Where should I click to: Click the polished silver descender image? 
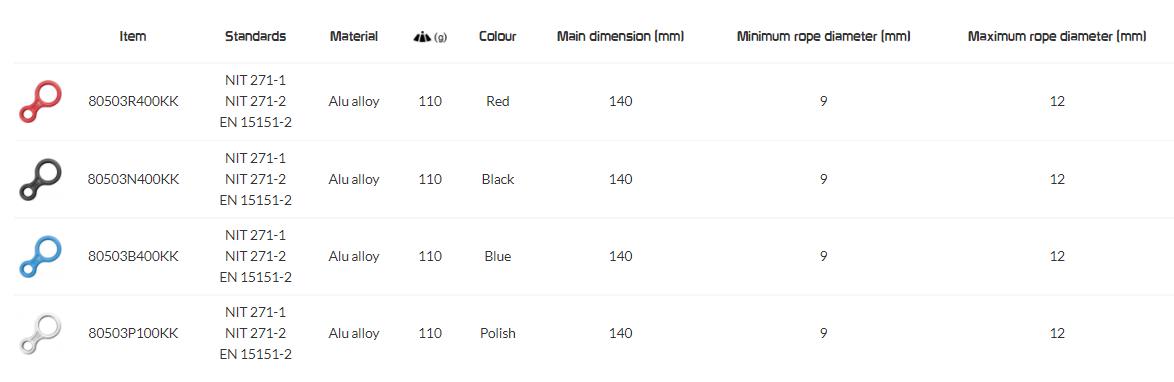[40, 333]
